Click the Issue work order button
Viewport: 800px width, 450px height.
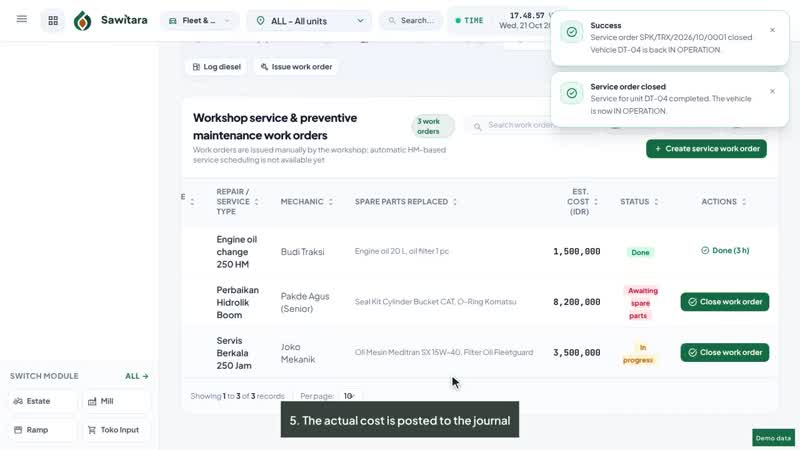pyautogui.click(x=296, y=67)
